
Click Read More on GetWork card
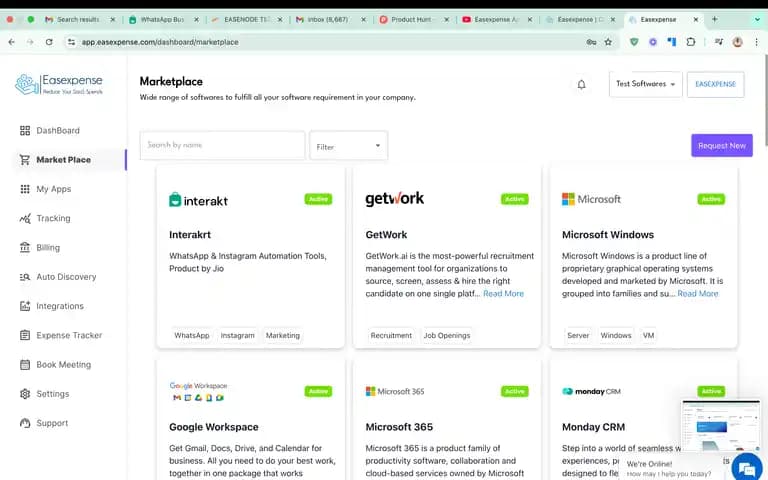click(x=504, y=293)
